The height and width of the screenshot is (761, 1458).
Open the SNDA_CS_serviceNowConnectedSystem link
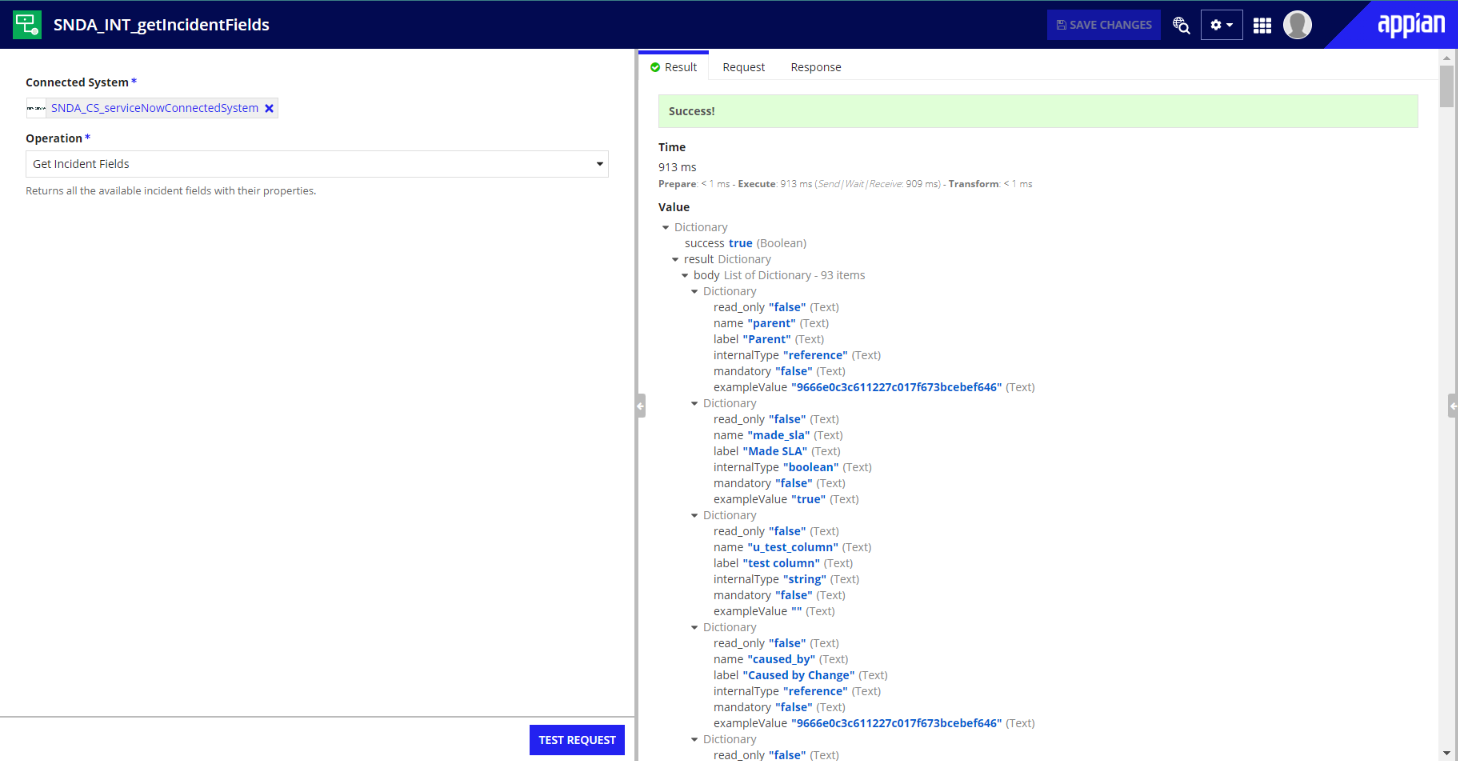coord(155,108)
